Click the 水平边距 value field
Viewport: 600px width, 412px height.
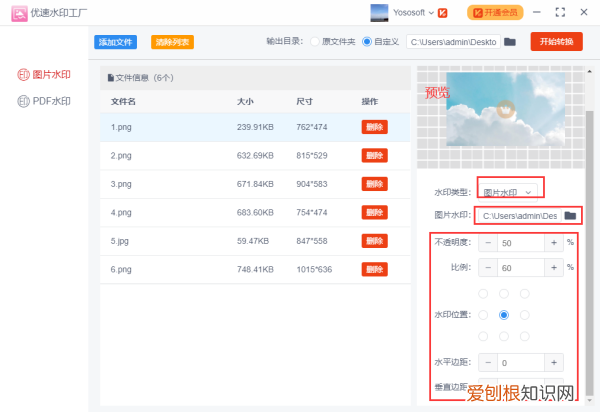click(x=521, y=363)
